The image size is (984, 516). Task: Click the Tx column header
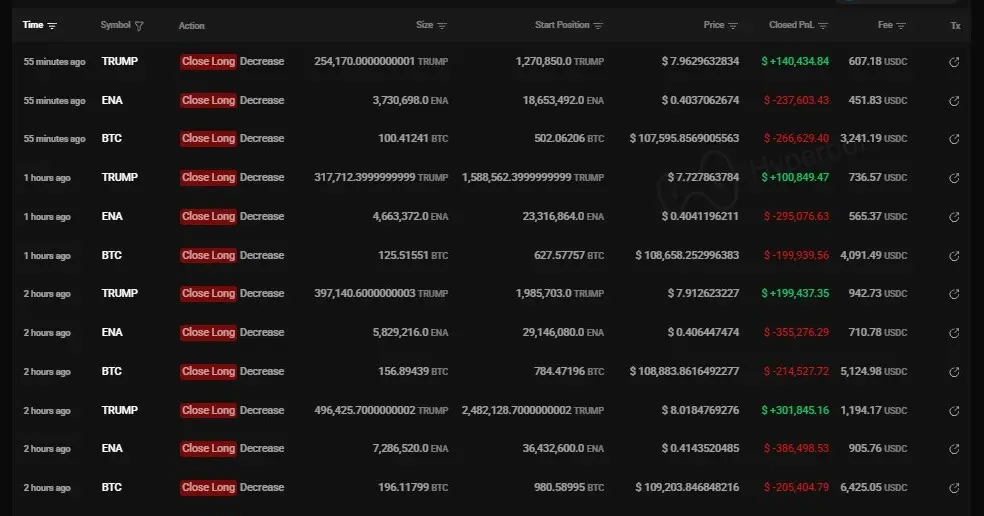point(955,26)
